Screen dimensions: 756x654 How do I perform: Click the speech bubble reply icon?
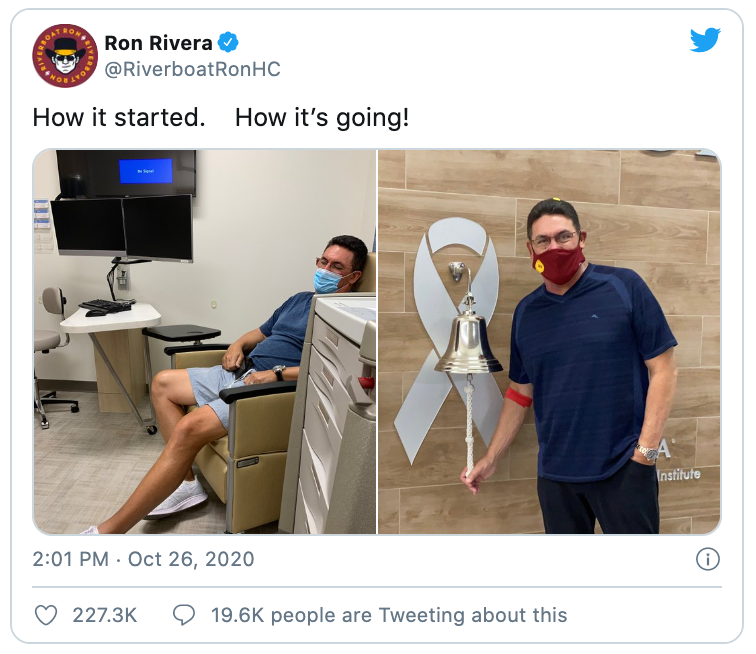pyautogui.click(x=184, y=615)
